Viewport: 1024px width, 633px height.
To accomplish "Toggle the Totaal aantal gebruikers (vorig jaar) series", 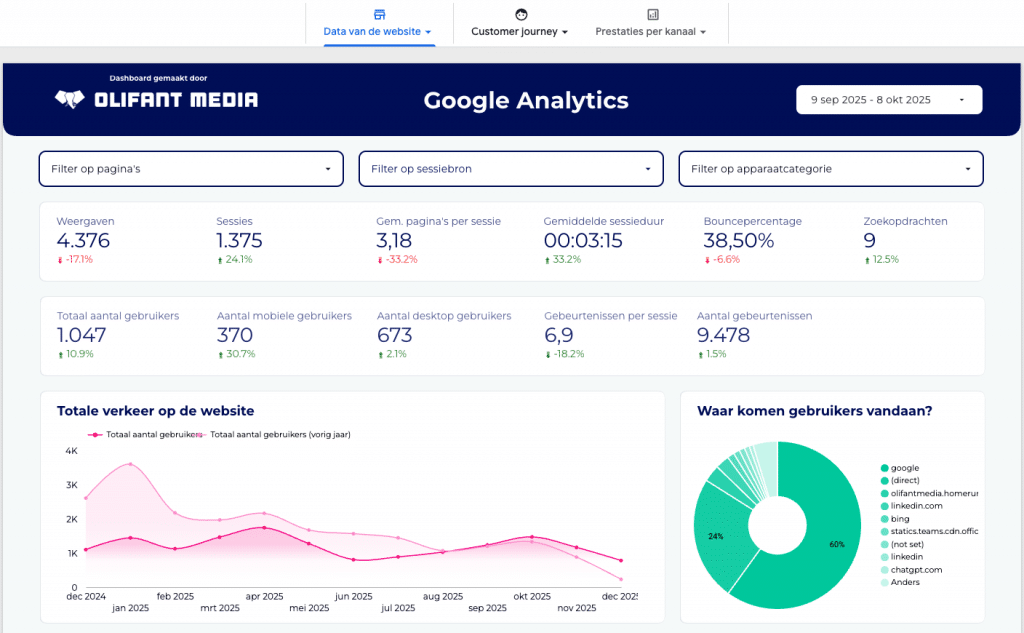I will (279, 435).
